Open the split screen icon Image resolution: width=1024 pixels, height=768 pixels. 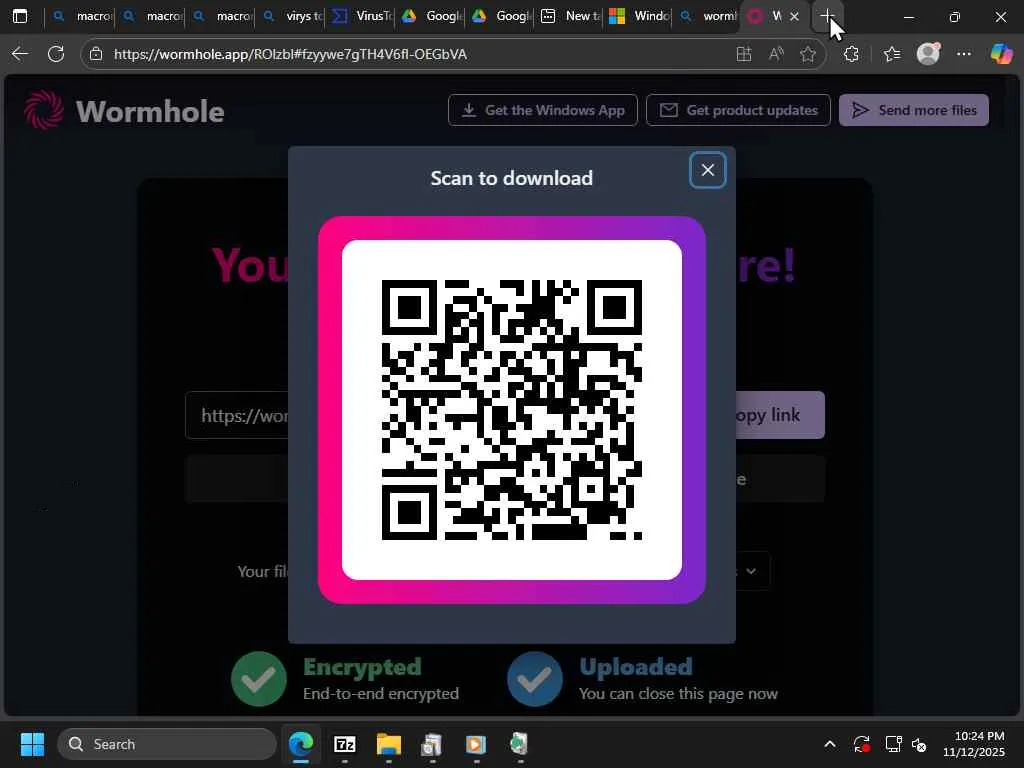tap(744, 54)
